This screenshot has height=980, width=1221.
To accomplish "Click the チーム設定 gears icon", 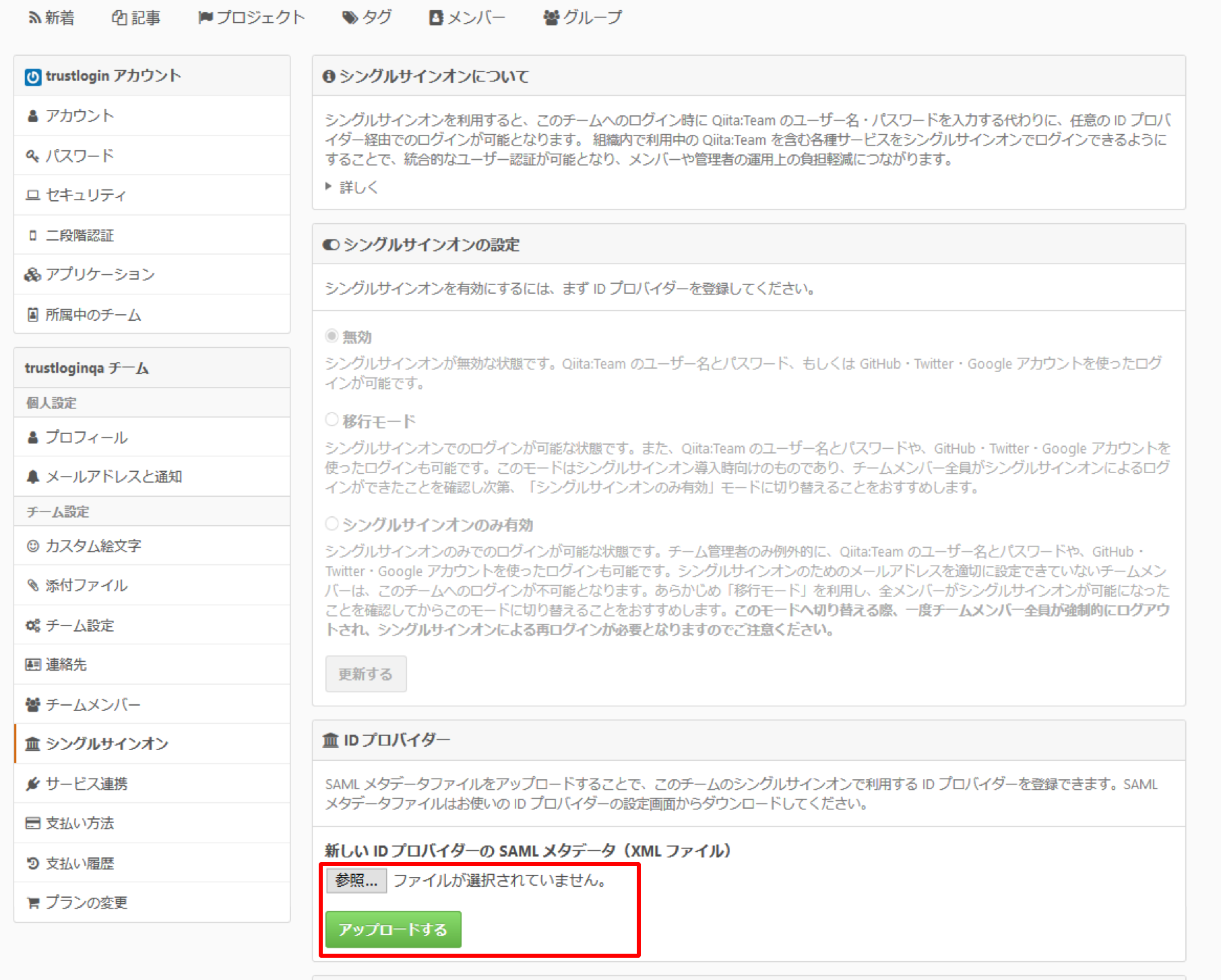I will click(x=32, y=625).
